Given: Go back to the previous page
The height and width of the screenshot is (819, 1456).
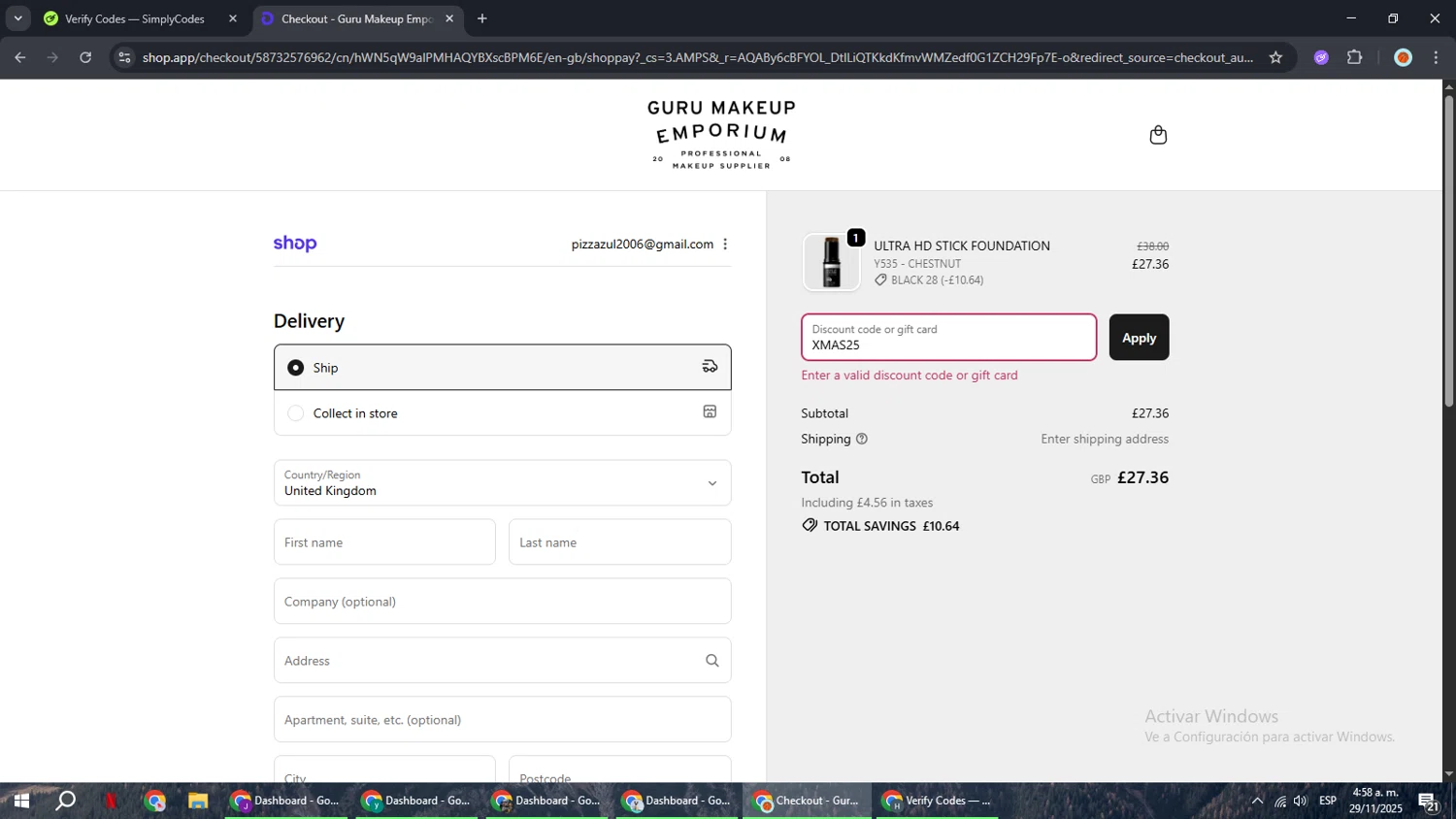Looking at the screenshot, I should click(20, 57).
